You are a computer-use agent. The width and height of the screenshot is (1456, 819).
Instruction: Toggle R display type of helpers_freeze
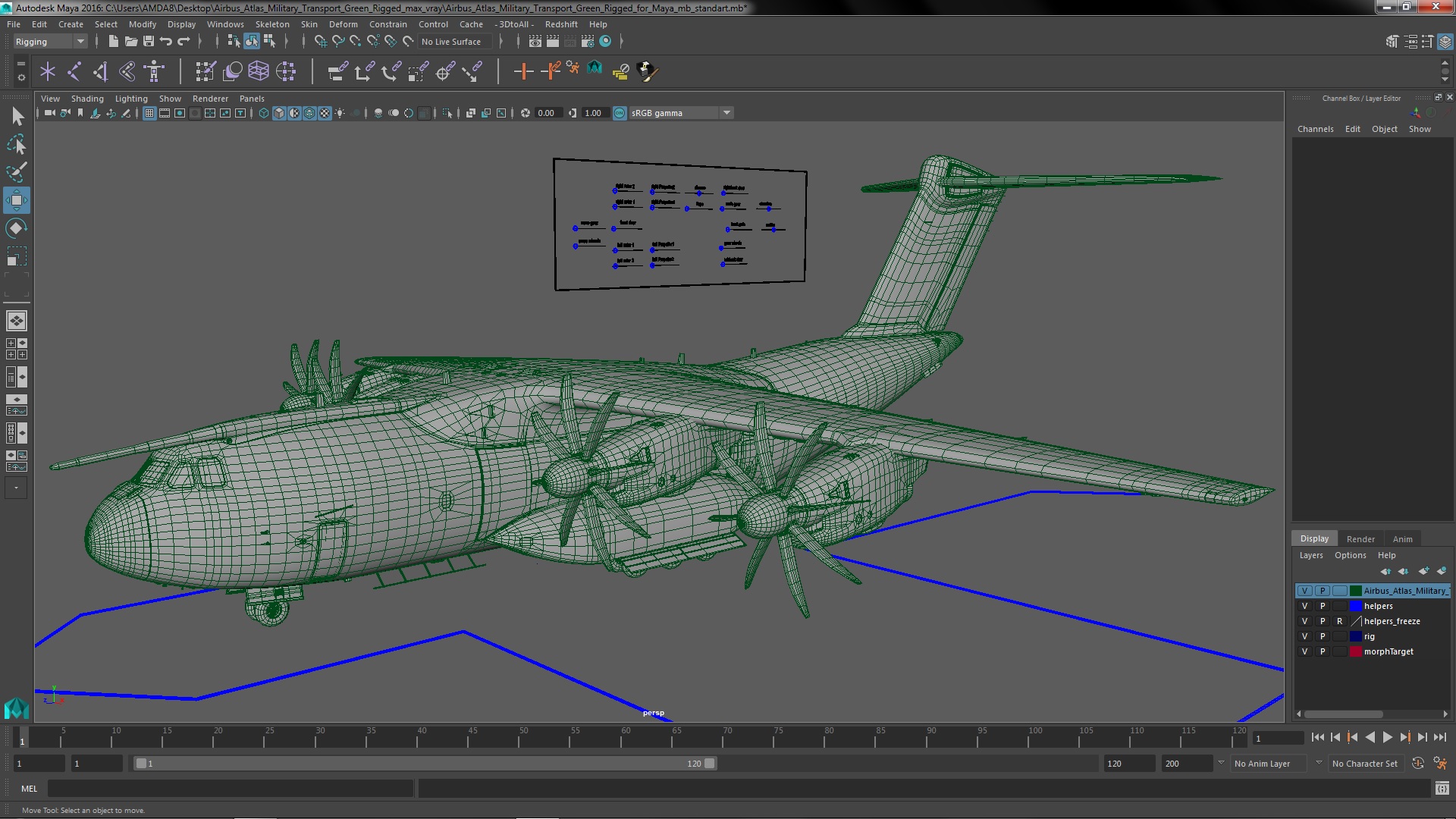(x=1340, y=621)
